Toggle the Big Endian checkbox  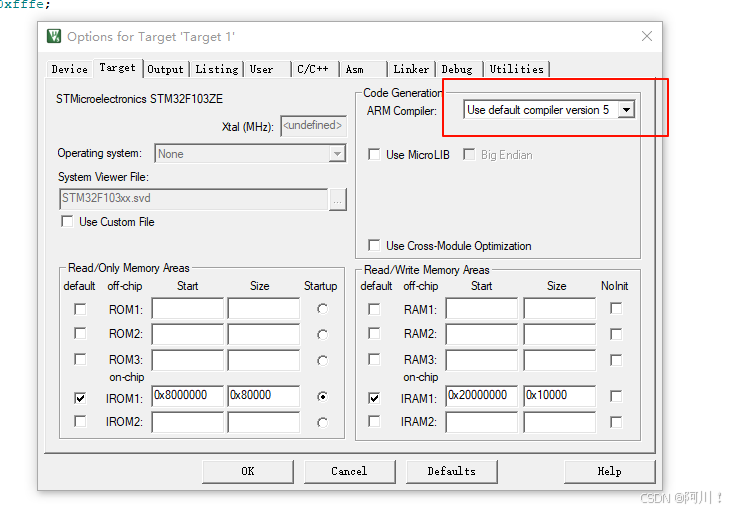click(x=469, y=154)
